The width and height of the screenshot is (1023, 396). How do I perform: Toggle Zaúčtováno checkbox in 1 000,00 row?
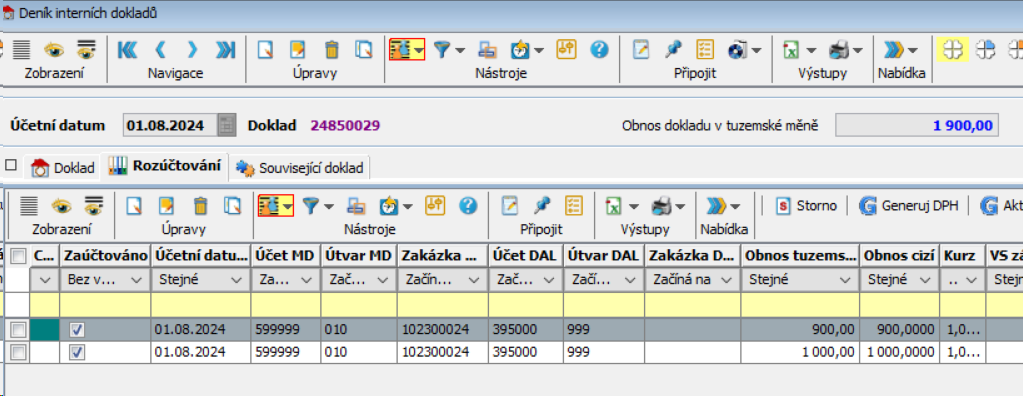tap(77, 352)
